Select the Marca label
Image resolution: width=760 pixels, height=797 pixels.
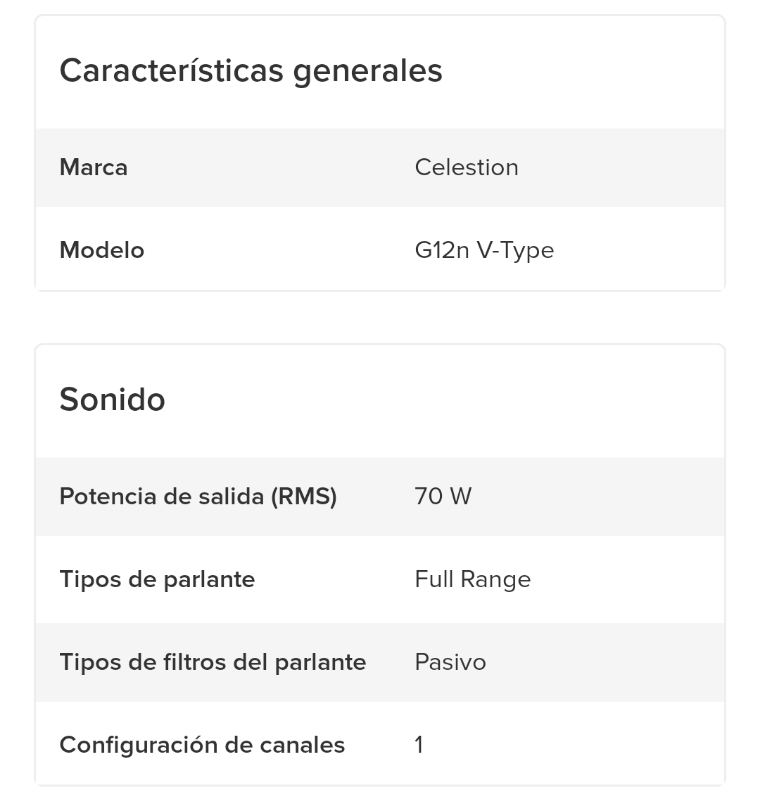(93, 167)
